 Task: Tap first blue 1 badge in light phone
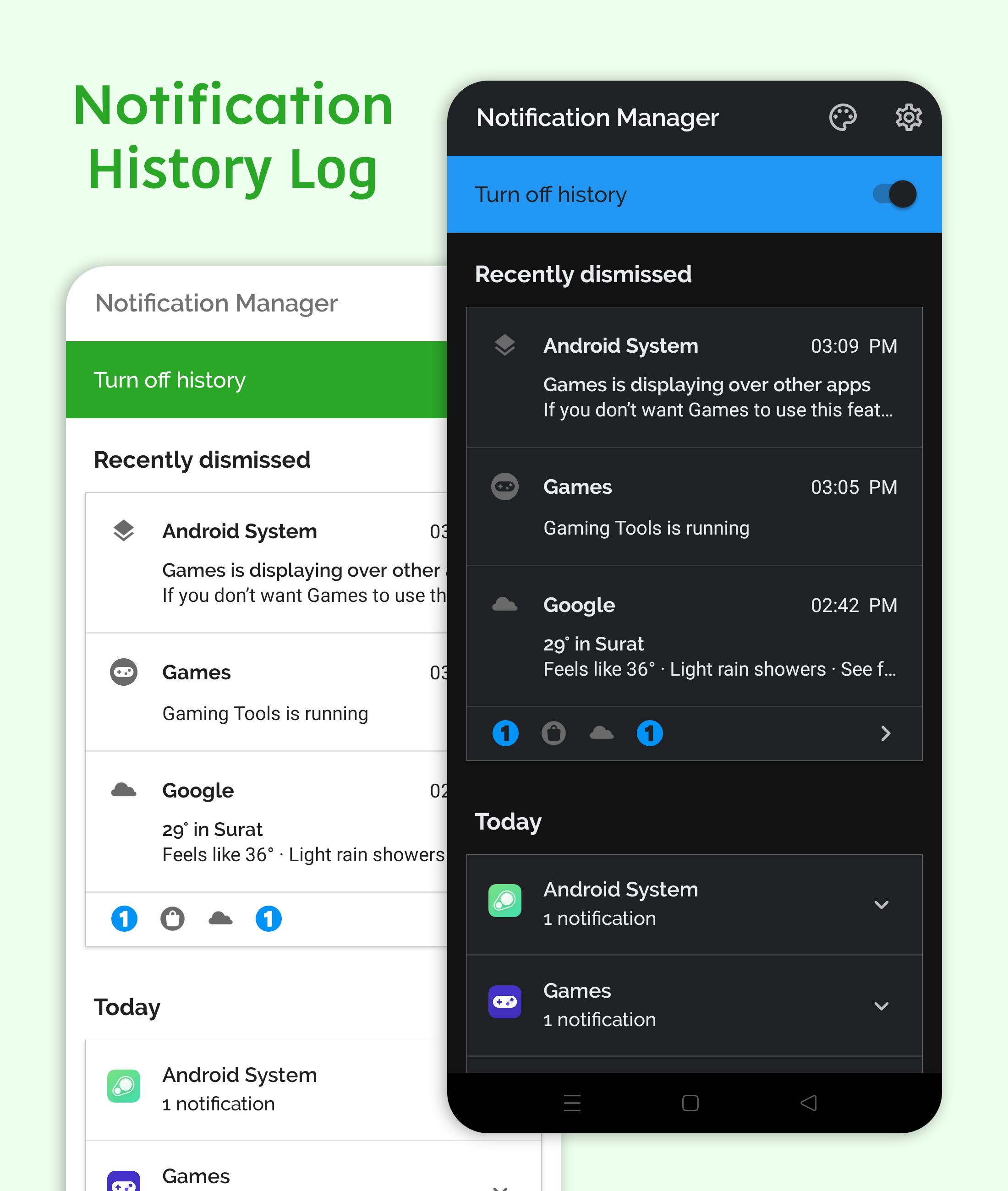coord(124,918)
